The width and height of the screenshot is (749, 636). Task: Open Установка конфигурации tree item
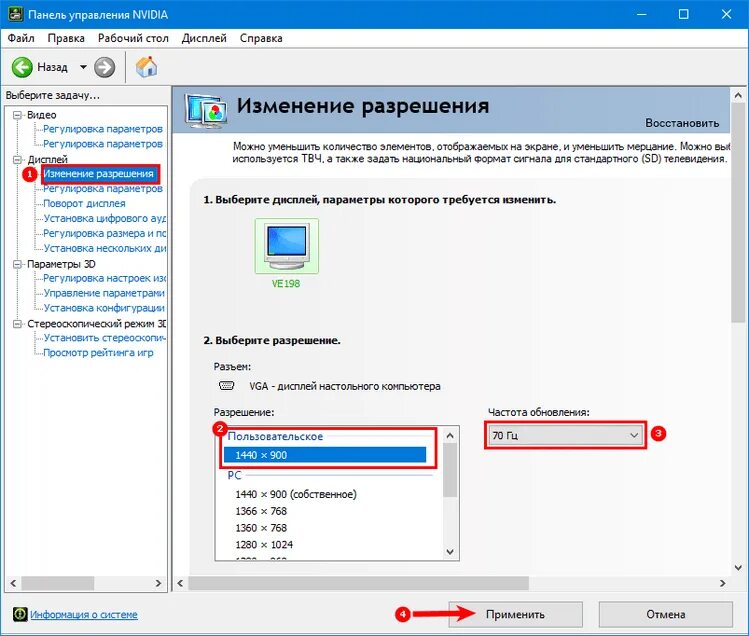coord(104,308)
